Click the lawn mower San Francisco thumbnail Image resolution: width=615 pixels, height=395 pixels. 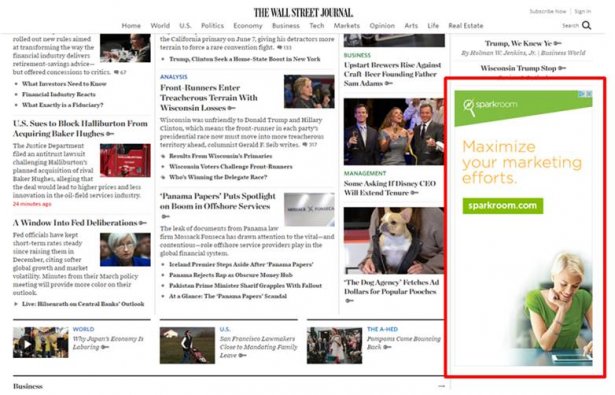click(187, 345)
